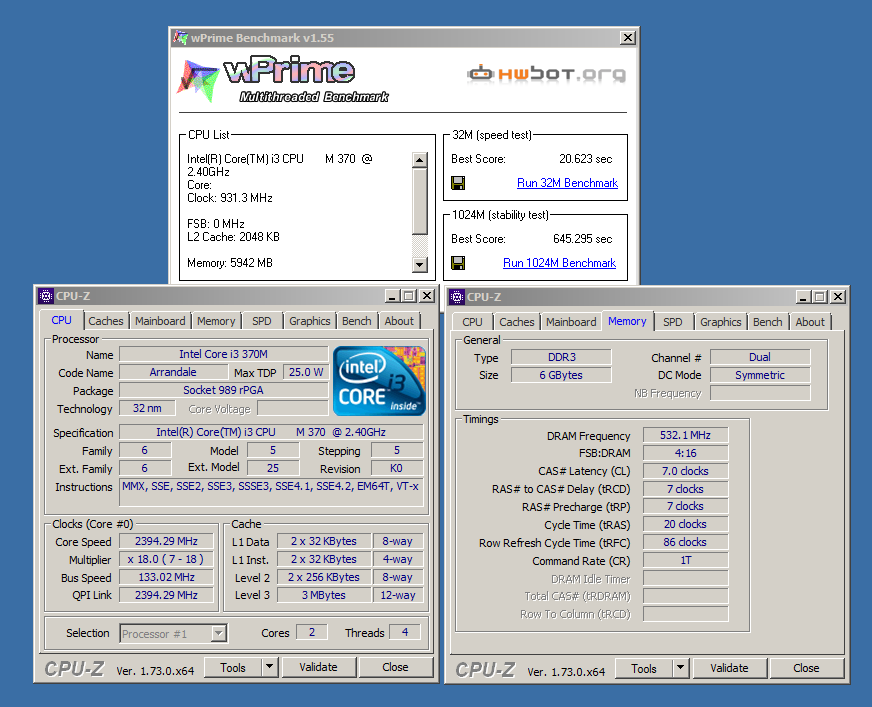Select CPU tab in left CPU-Z window
872x707 pixels.
coord(61,320)
